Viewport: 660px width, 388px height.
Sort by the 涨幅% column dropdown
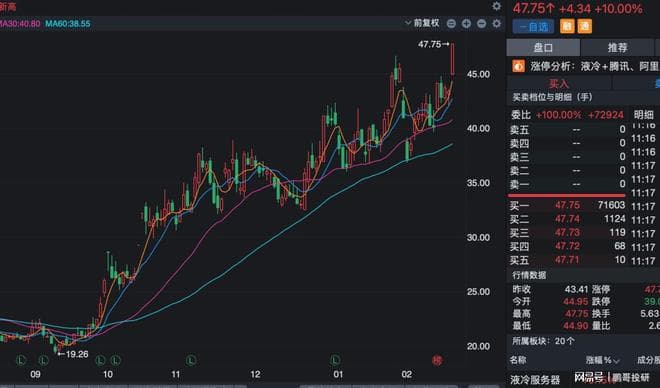602,360
